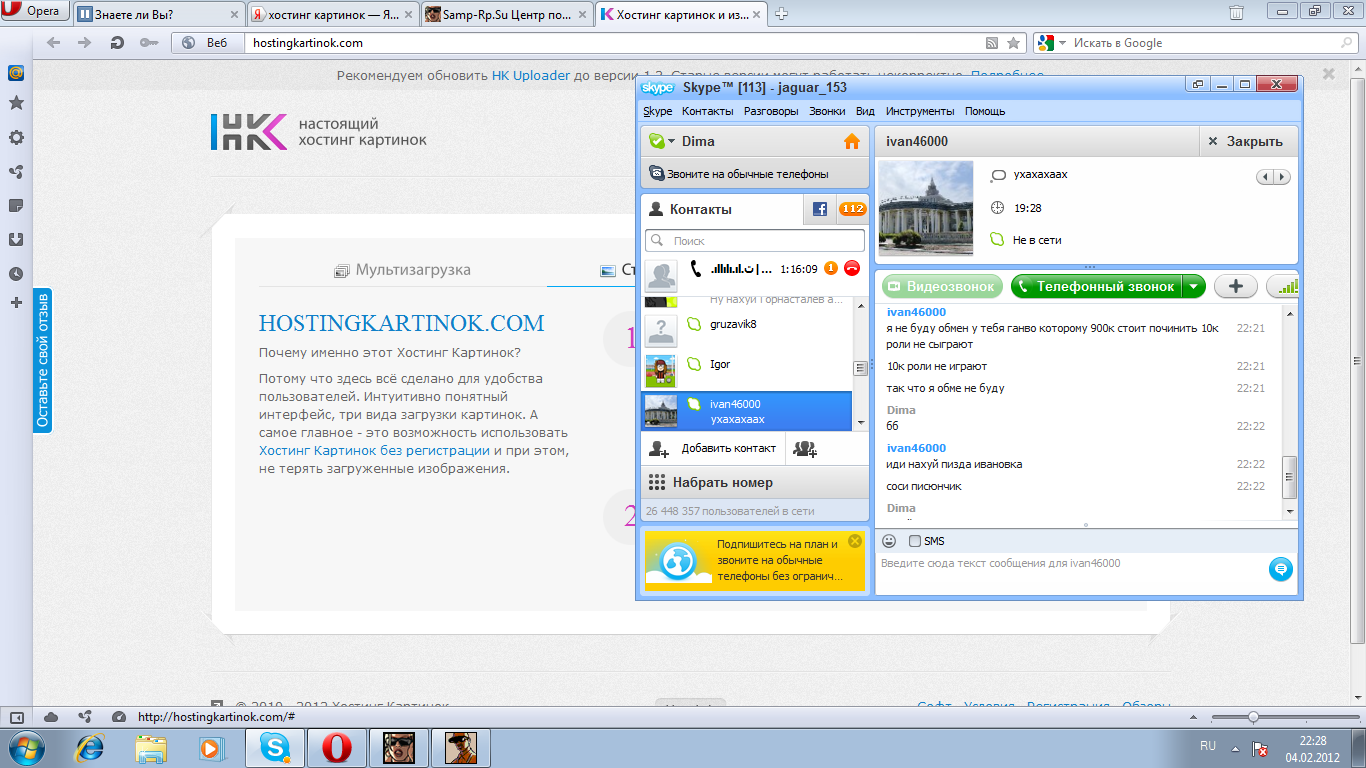
Task: Open HK Uploader link on website
Action: click(531, 75)
